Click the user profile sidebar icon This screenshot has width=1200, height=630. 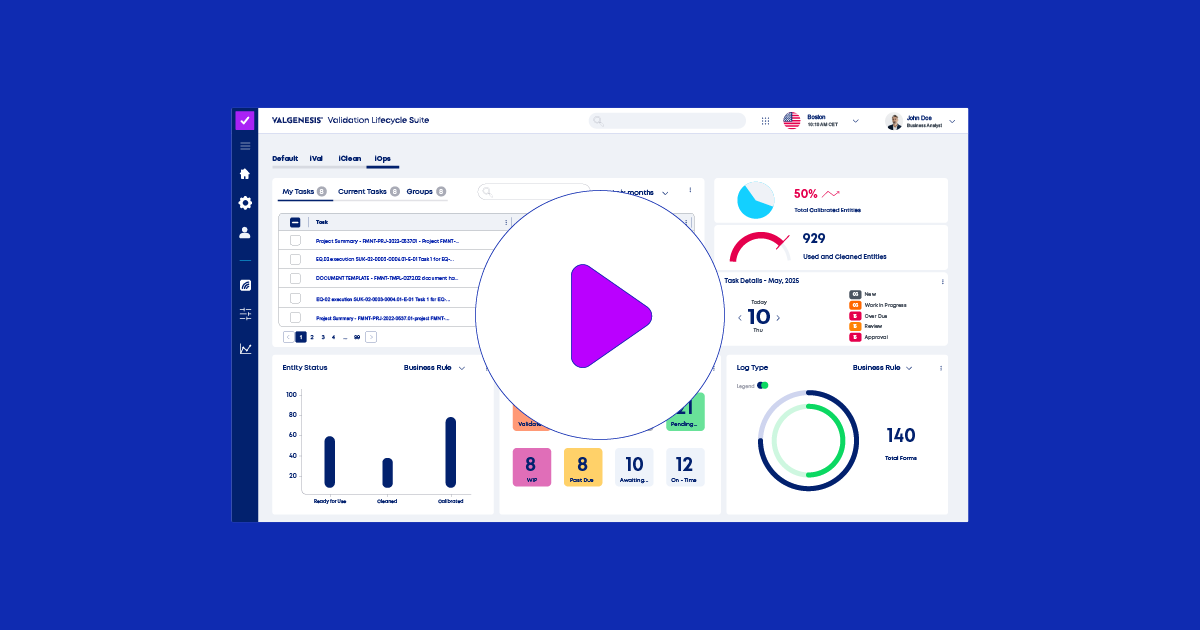pos(245,232)
